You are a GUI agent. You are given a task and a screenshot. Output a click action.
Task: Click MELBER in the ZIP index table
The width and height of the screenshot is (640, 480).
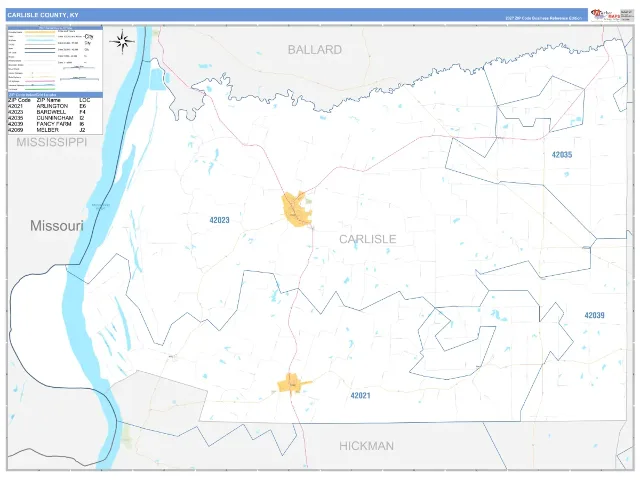click(x=48, y=130)
